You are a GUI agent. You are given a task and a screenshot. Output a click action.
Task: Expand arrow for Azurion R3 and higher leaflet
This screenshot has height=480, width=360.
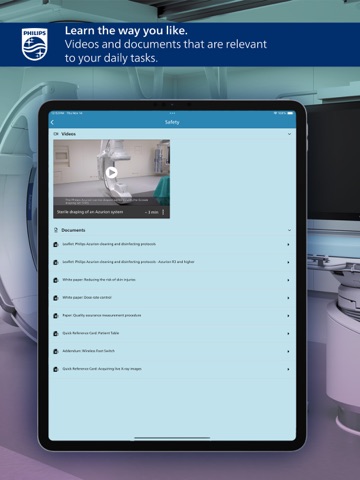pos(288,262)
